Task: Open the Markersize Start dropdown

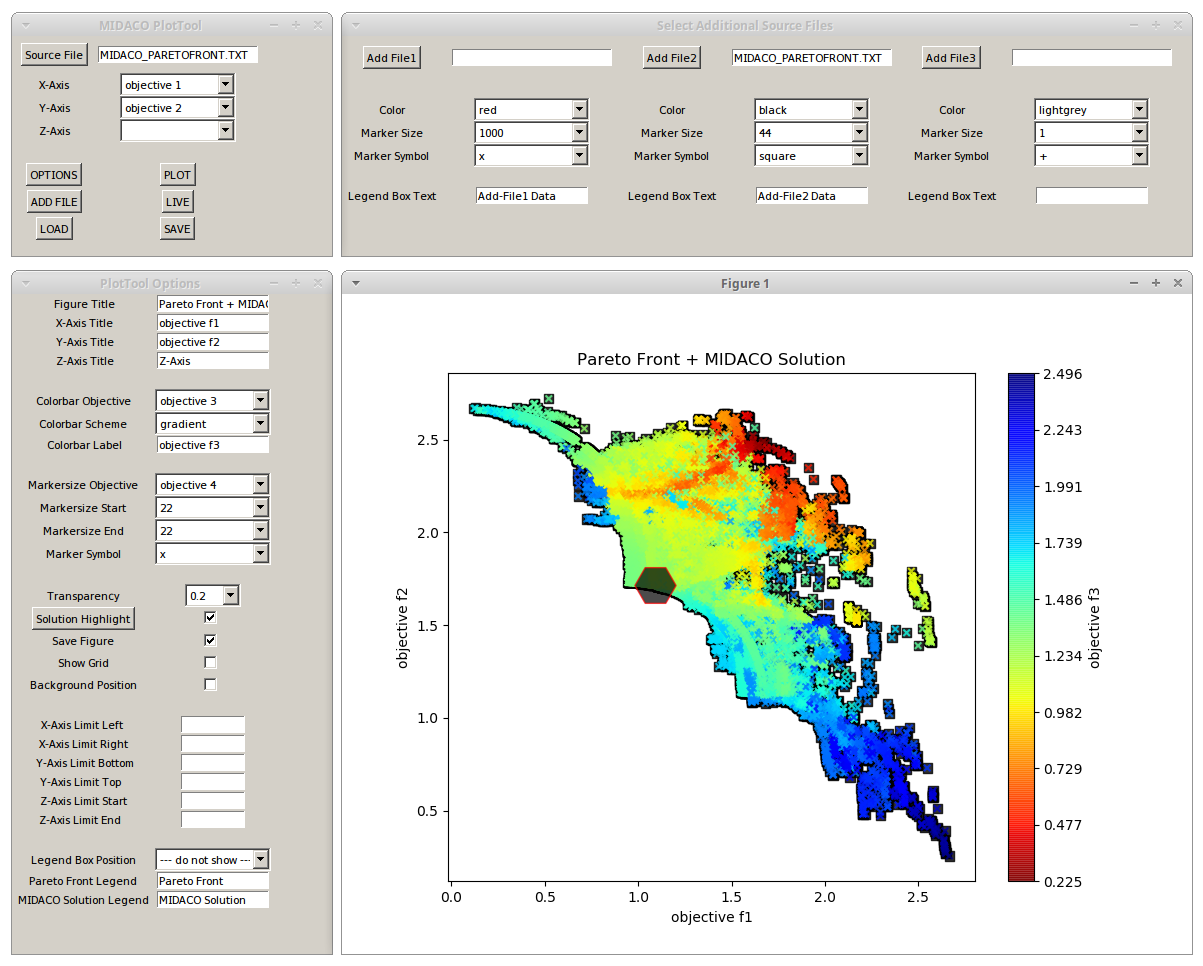Action: [212, 508]
